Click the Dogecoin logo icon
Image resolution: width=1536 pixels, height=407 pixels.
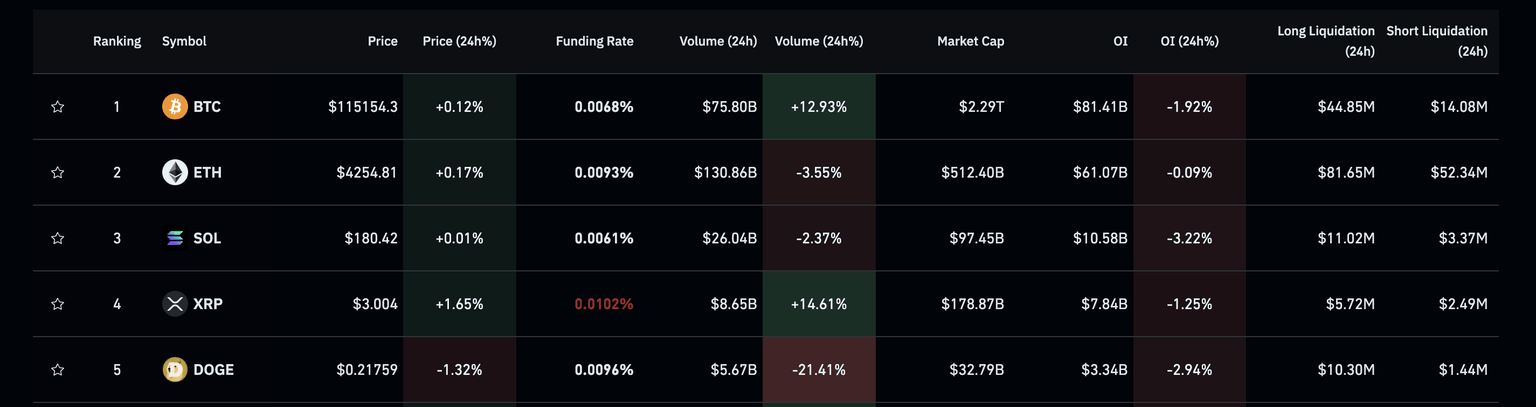pyautogui.click(x=175, y=370)
